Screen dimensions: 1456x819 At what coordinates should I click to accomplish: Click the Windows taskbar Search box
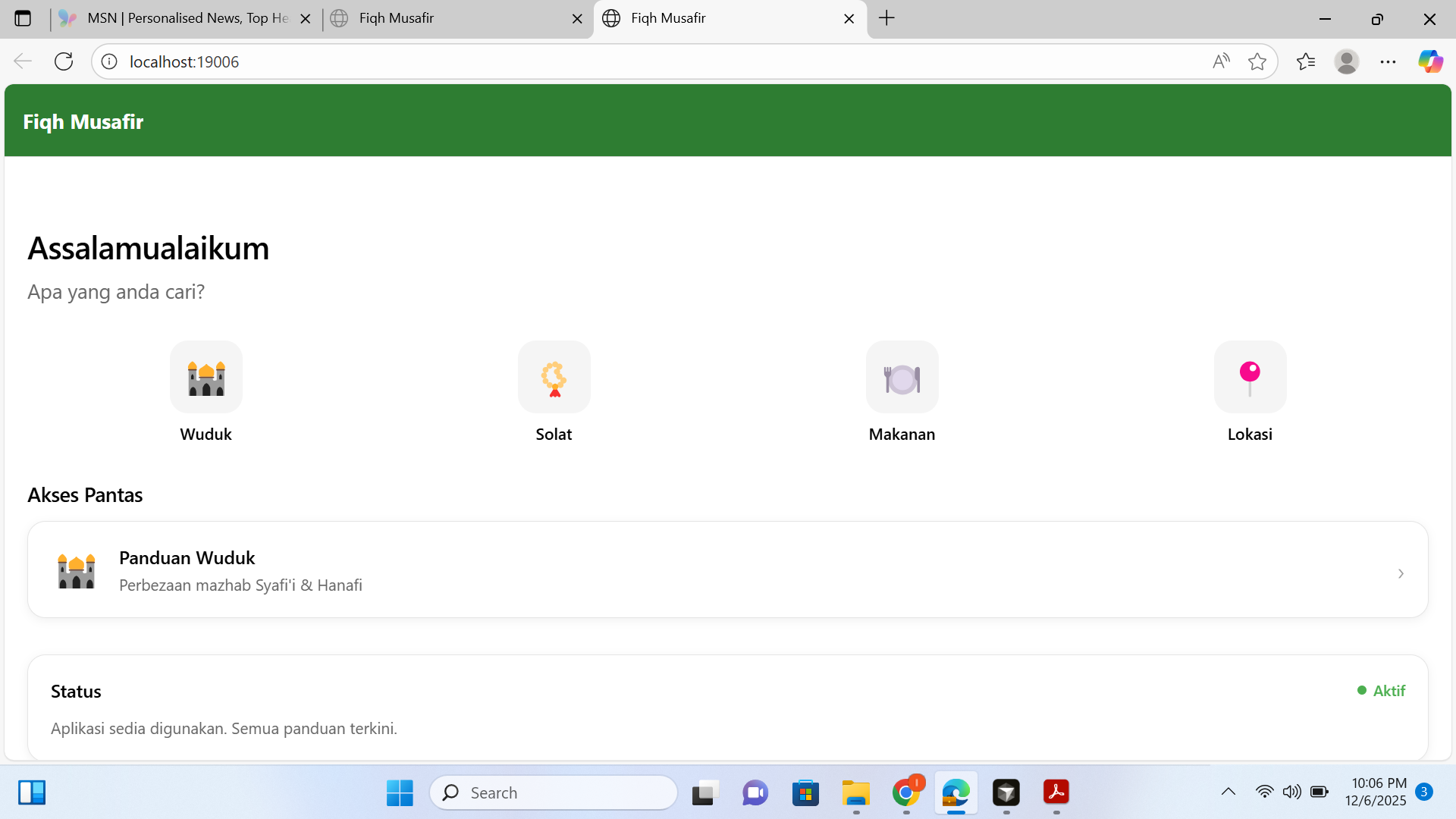pyautogui.click(x=554, y=792)
